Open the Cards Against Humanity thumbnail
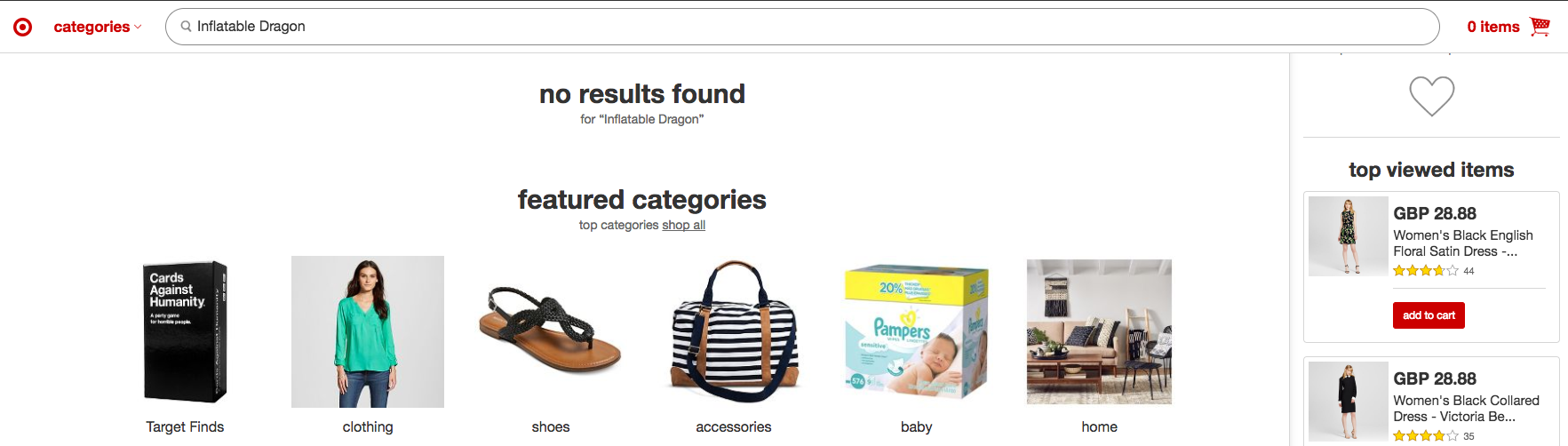Image resolution: width=1568 pixels, height=446 pixels. coord(185,331)
